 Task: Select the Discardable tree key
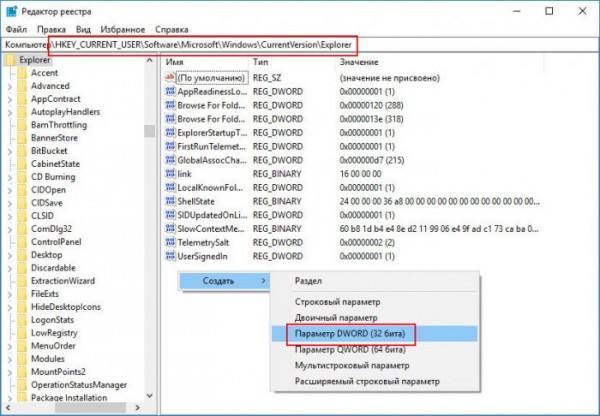click(53, 268)
